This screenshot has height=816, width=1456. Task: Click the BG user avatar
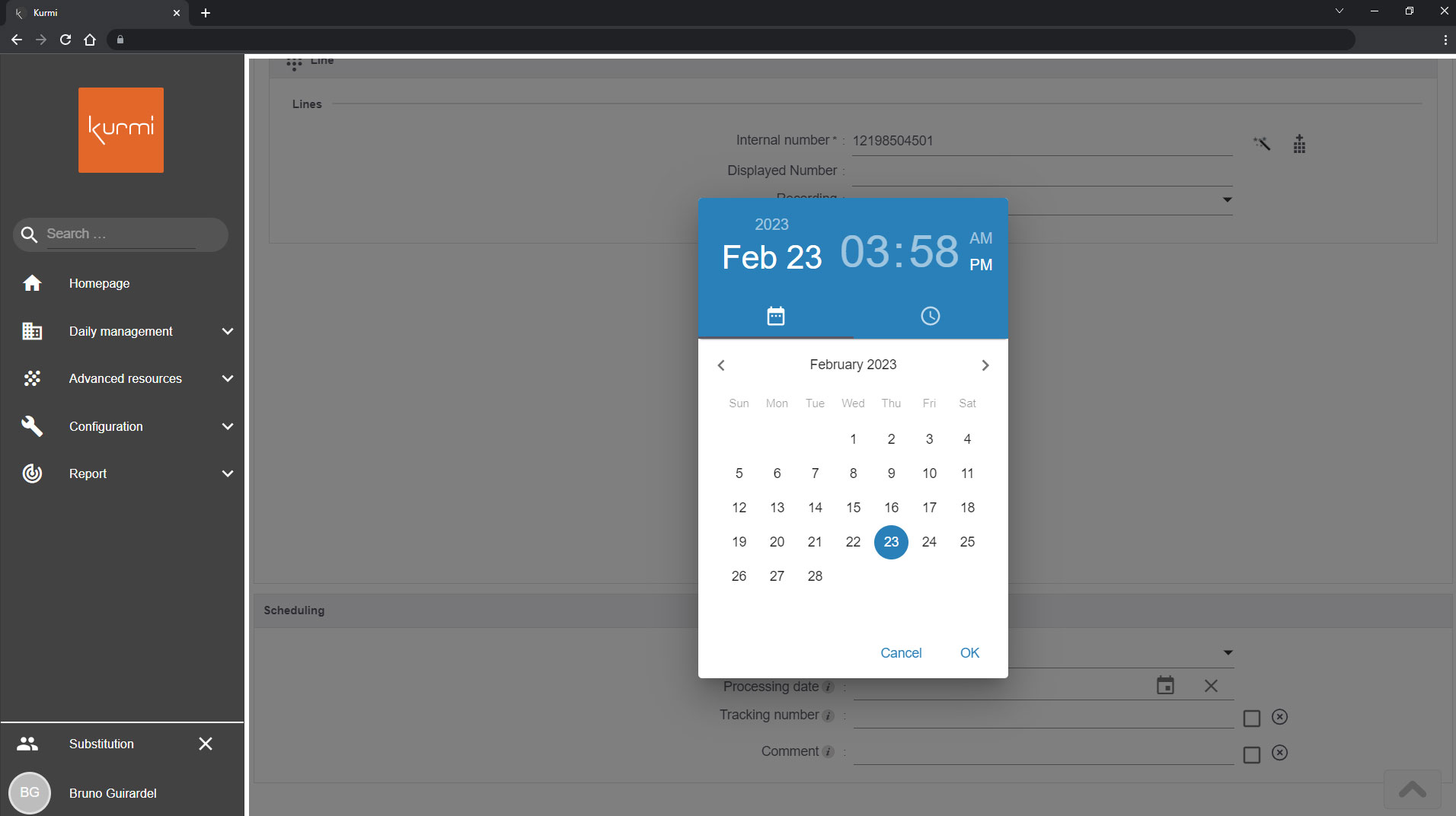[30, 792]
